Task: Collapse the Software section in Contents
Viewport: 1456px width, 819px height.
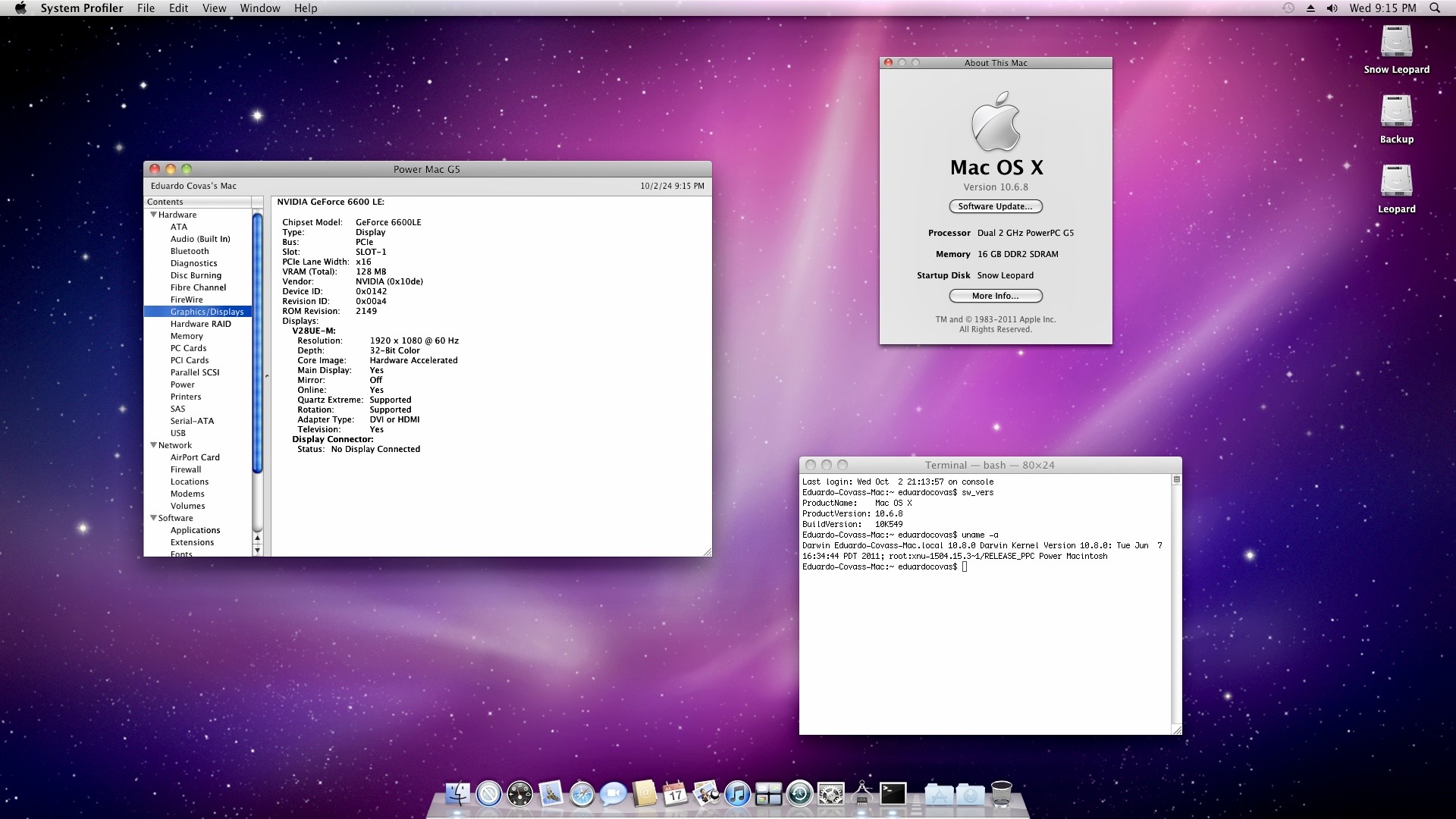Action: (153, 518)
